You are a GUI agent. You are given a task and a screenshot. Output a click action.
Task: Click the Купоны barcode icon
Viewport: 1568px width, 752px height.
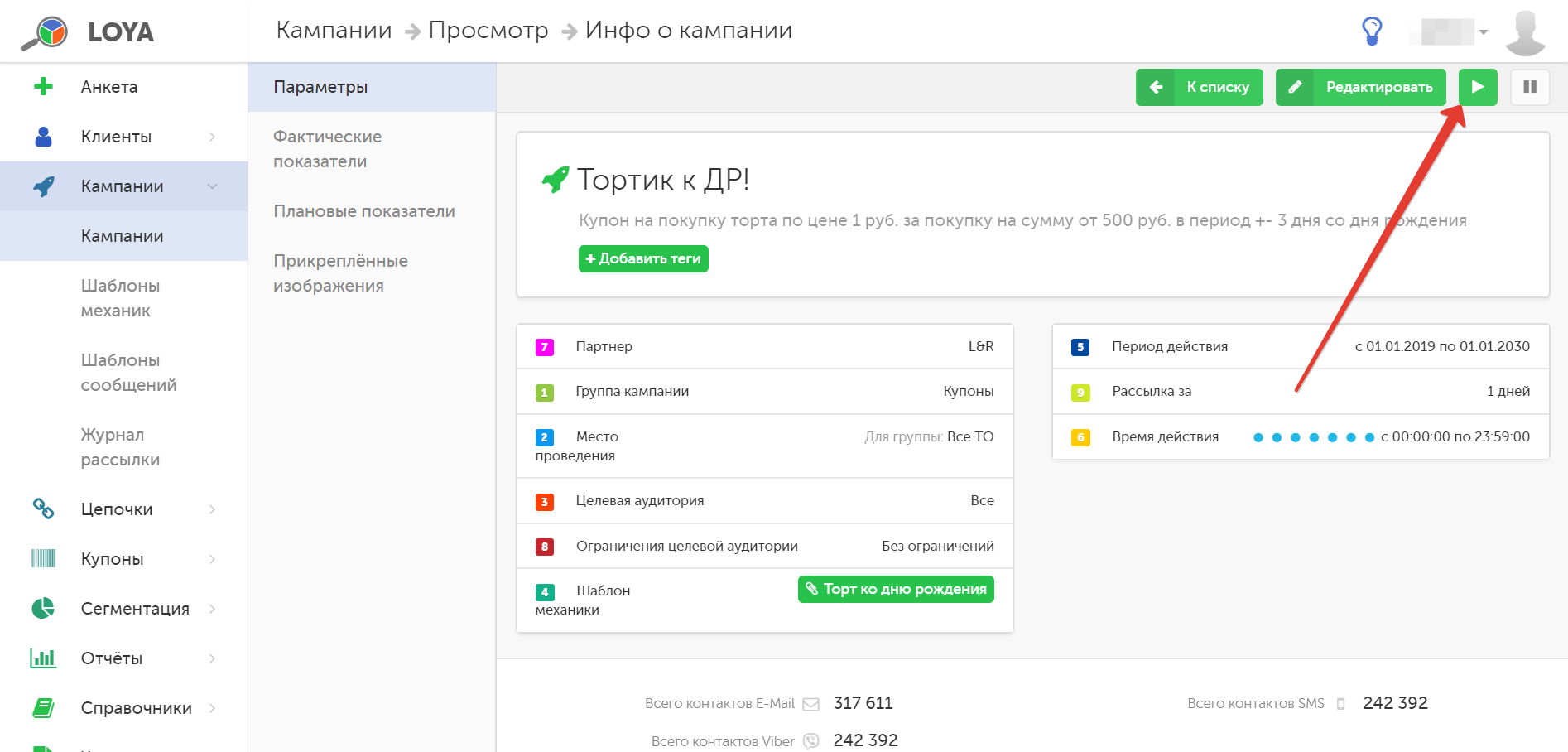click(44, 558)
